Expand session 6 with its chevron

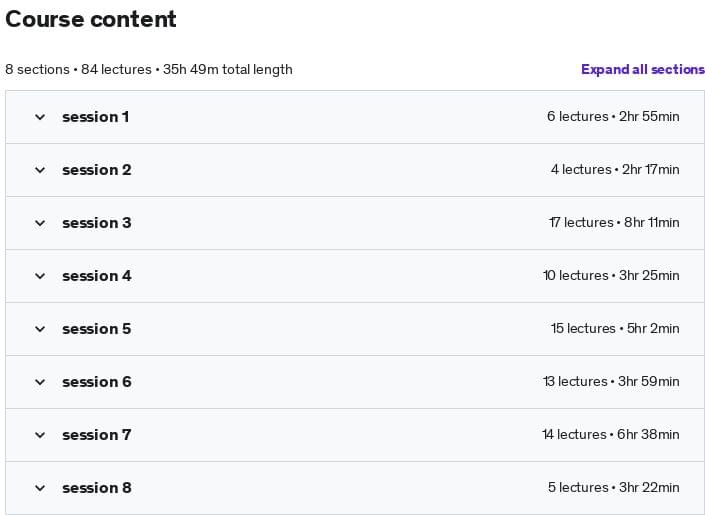point(40,382)
